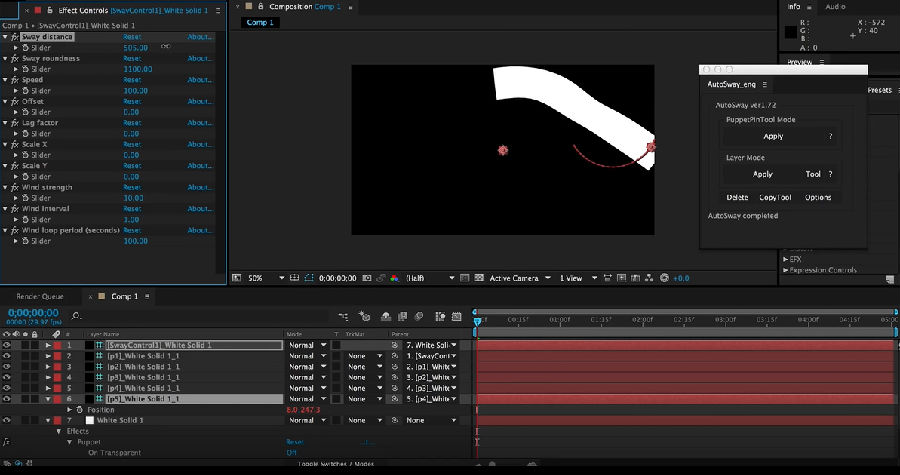
Task: Click the timeline layer search magnifier icon
Action: click(76, 316)
